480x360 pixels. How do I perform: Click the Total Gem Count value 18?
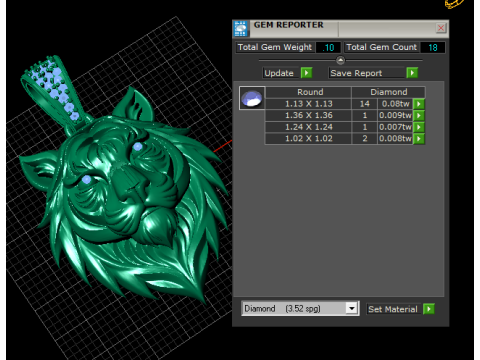(x=433, y=48)
